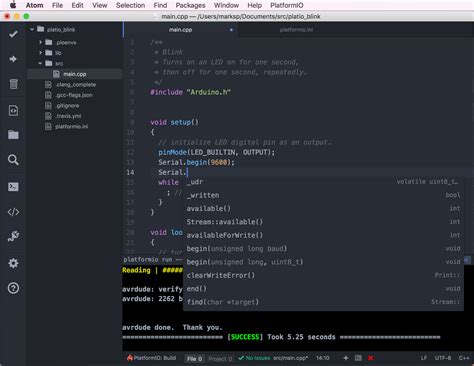Choose _written autocomplete suggestion

tap(323, 195)
